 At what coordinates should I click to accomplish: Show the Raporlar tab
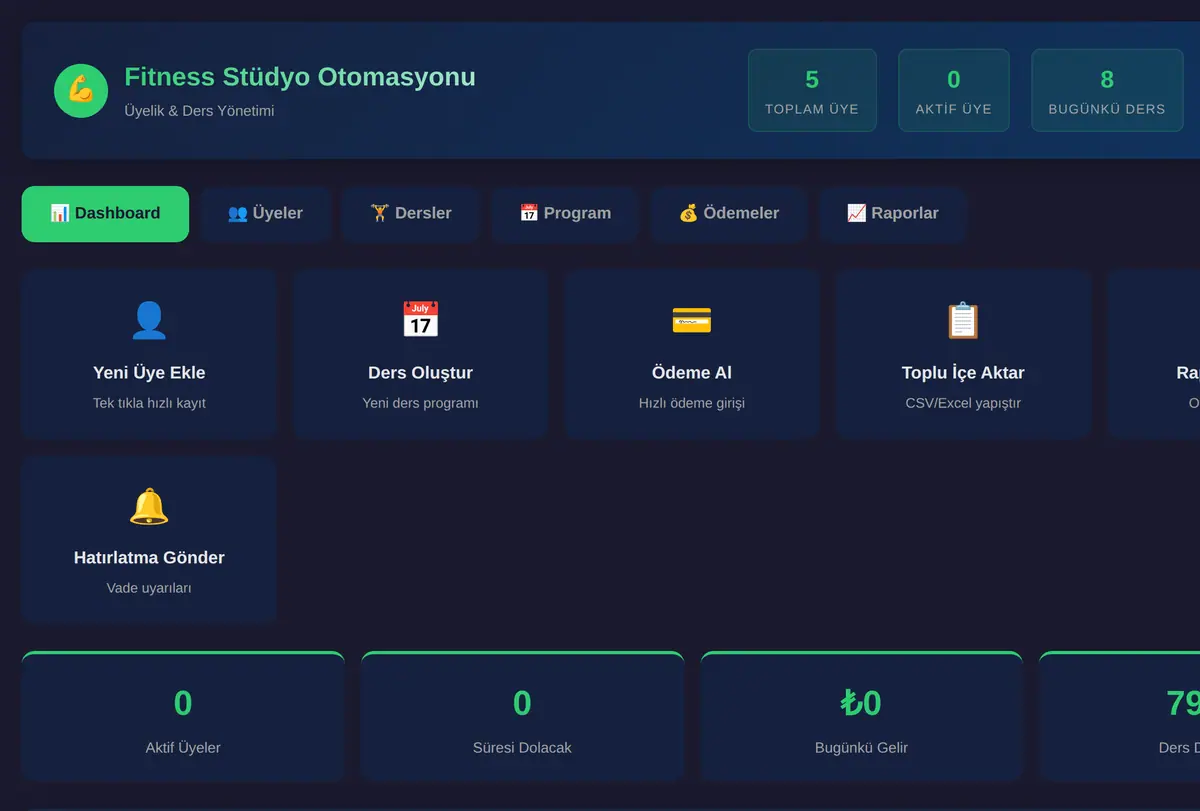pos(893,213)
